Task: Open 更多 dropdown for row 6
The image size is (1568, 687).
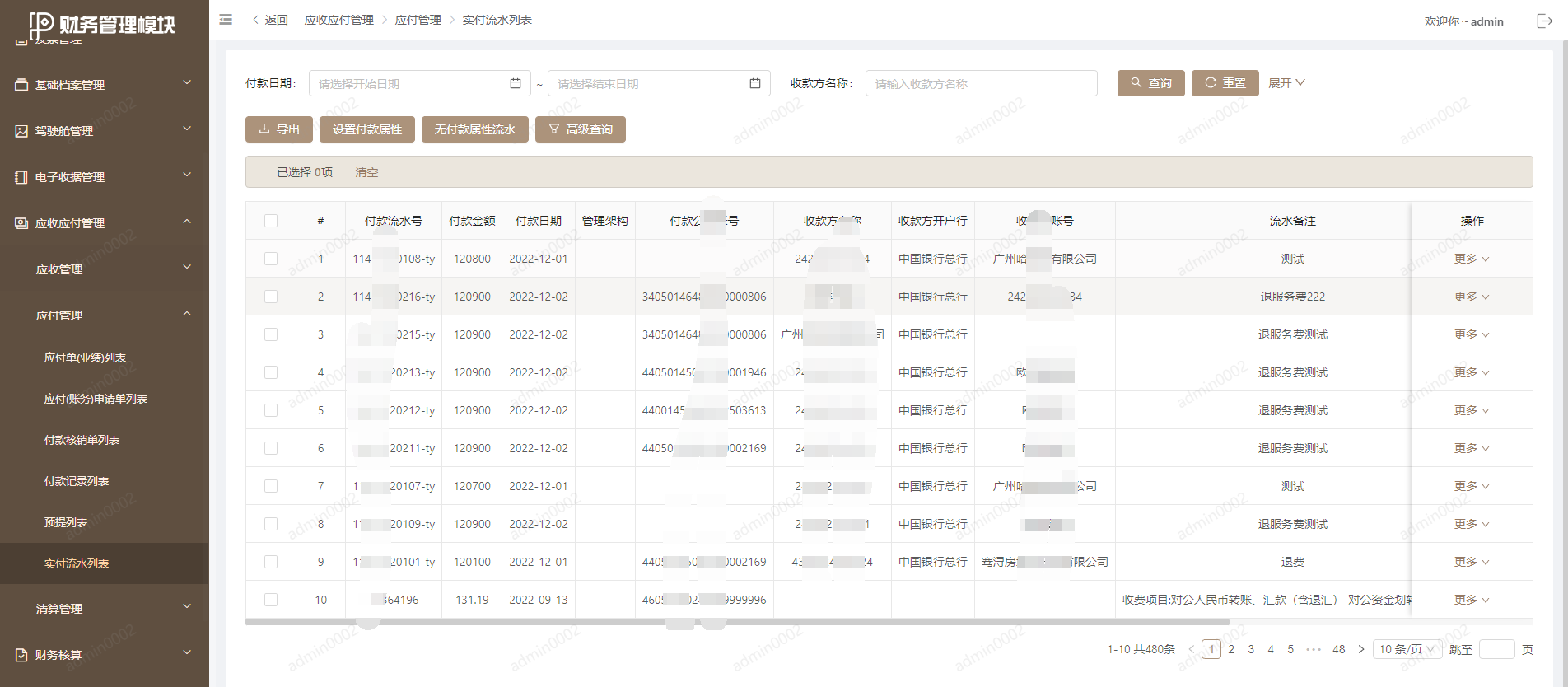Action: 1472,448
